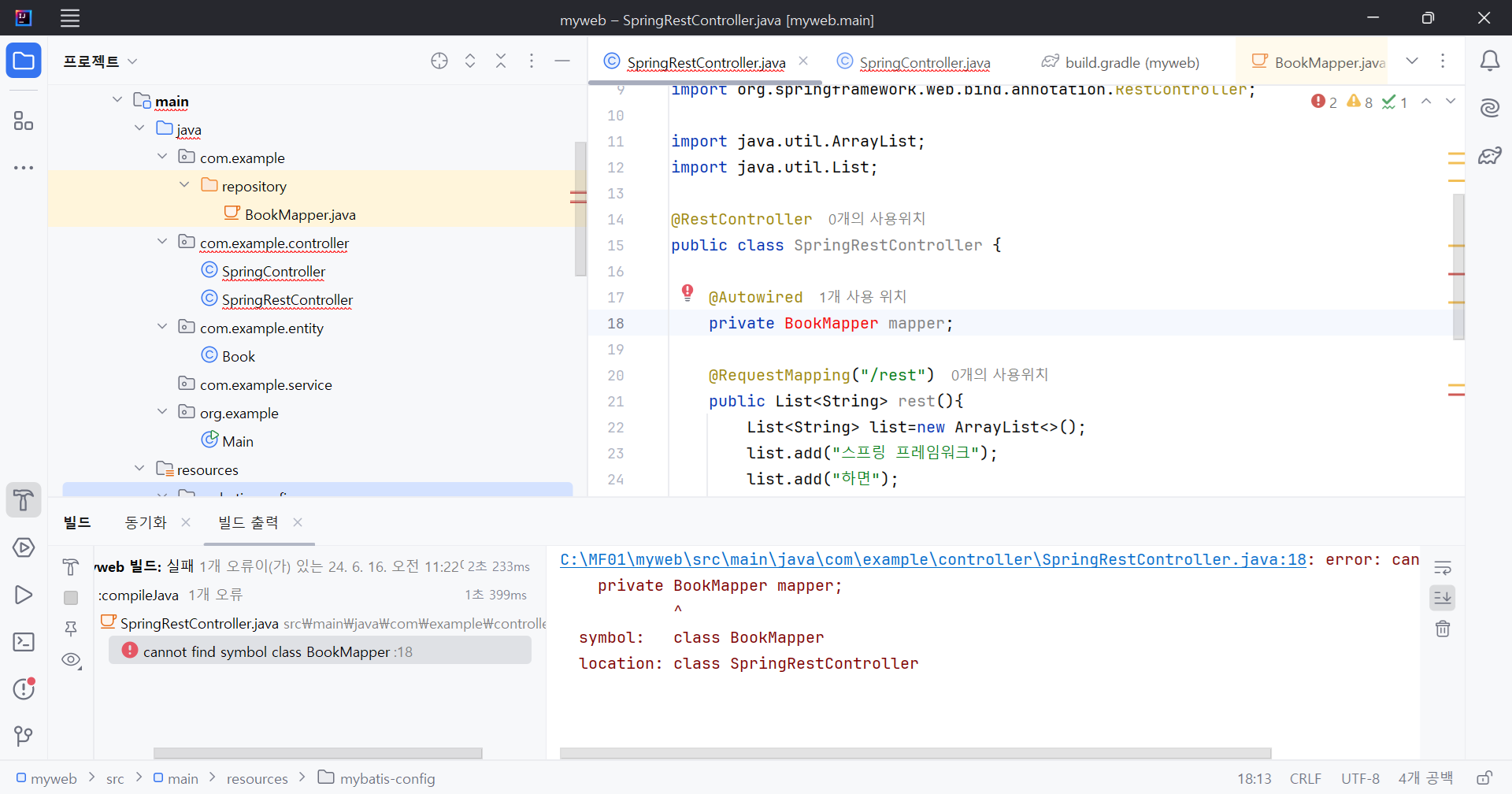Screen dimensions: 1512x794
Task: Hide the project panel
Action: (562, 61)
